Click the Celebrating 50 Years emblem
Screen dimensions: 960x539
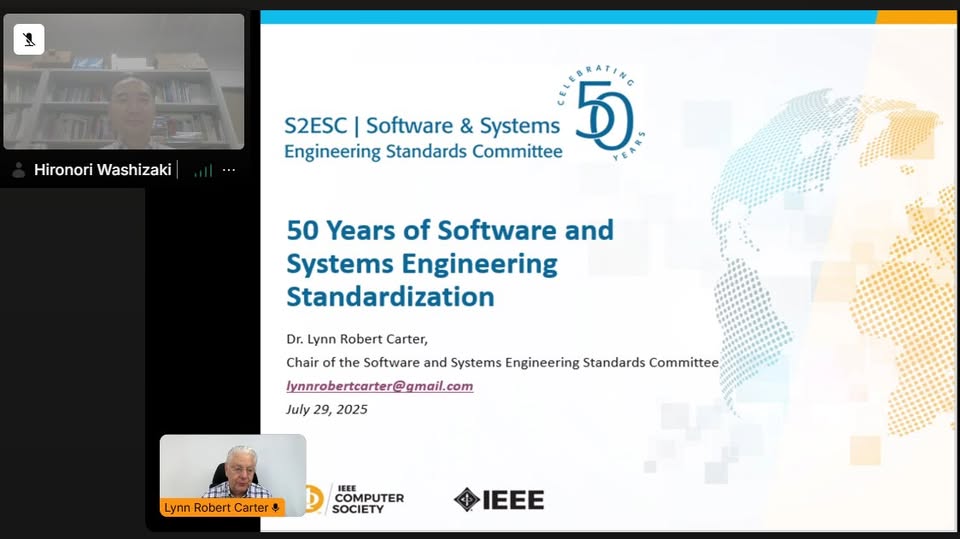601,113
